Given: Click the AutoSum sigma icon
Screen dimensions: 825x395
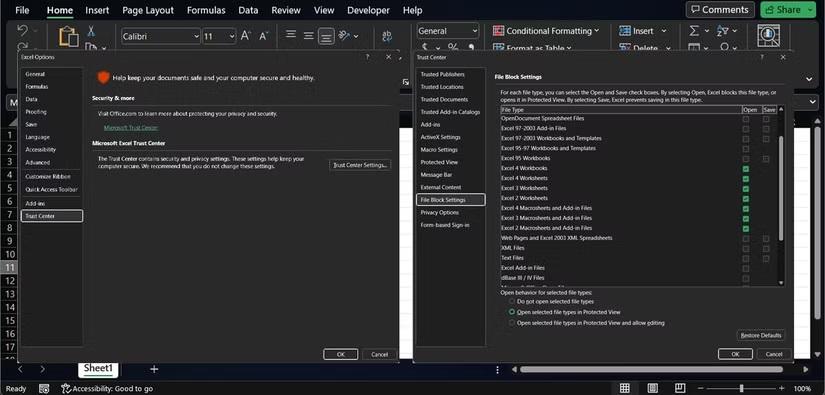Looking at the screenshot, I should coord(694,31).
